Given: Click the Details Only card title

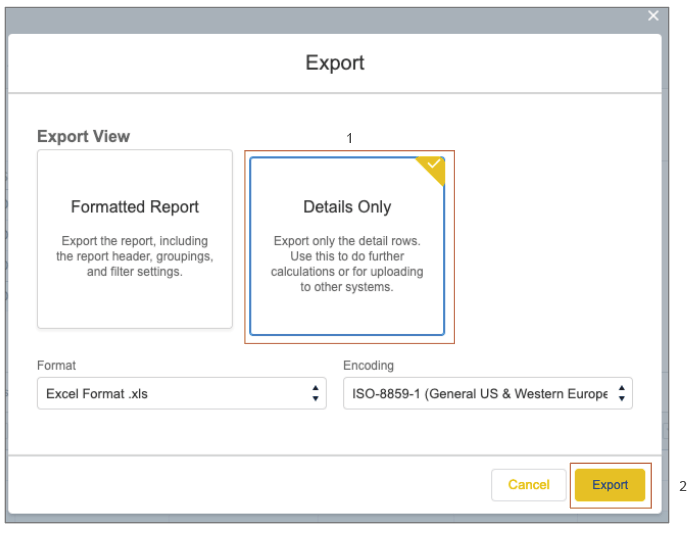Looking at the screenshot, I should point(347,207).
